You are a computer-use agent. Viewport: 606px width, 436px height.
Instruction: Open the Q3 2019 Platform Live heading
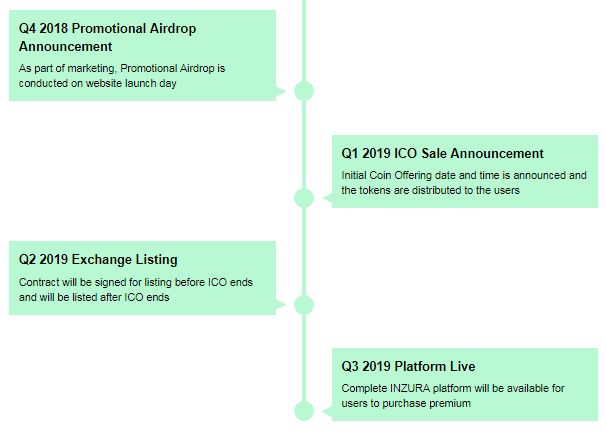coord(408,366)
